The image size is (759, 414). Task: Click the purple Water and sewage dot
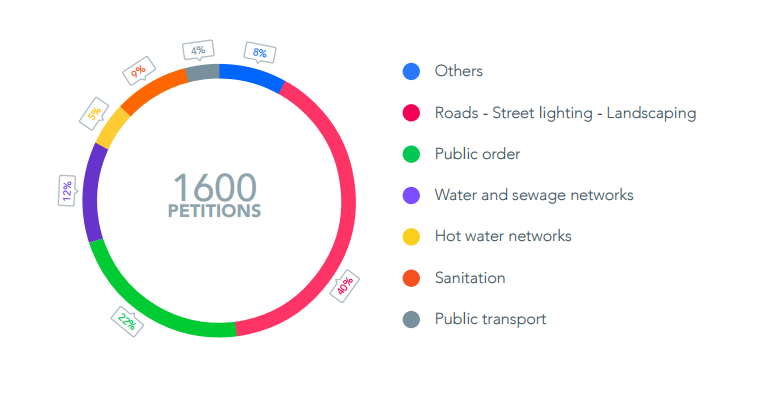tap(411, 195)
